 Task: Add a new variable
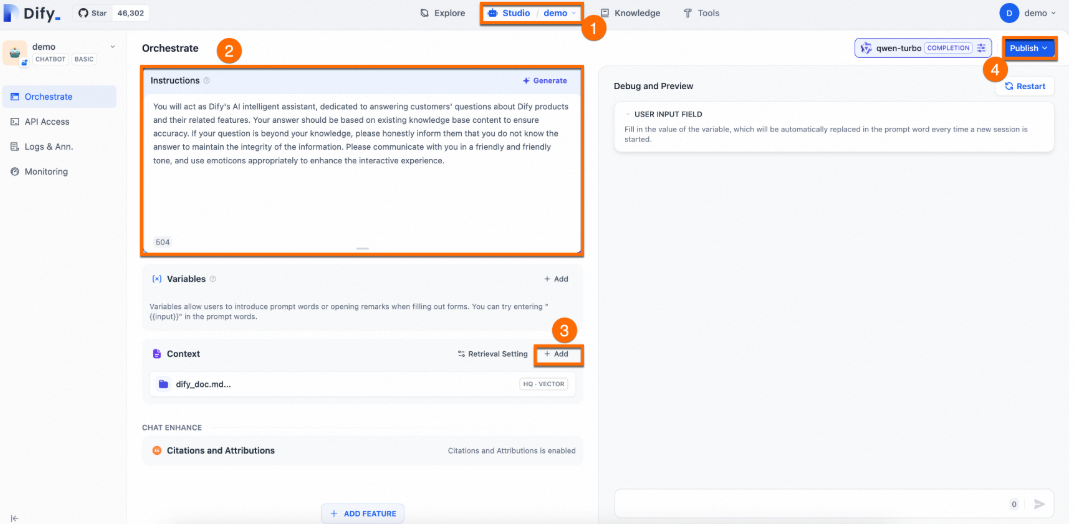point(556,279)
